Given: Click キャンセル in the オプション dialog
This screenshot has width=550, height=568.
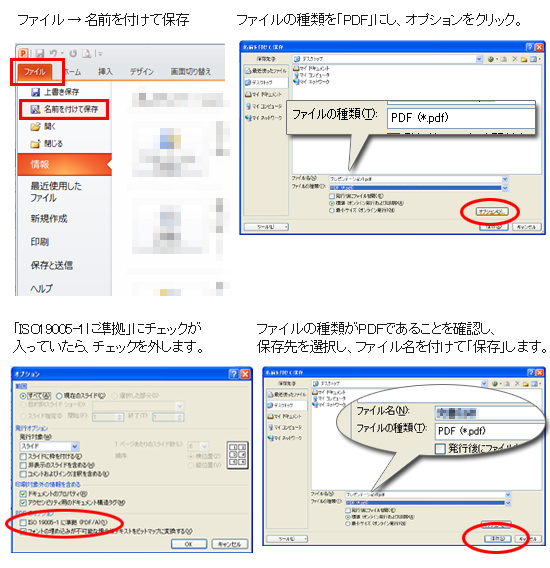Looking at the screenshot, I should 230,544.
